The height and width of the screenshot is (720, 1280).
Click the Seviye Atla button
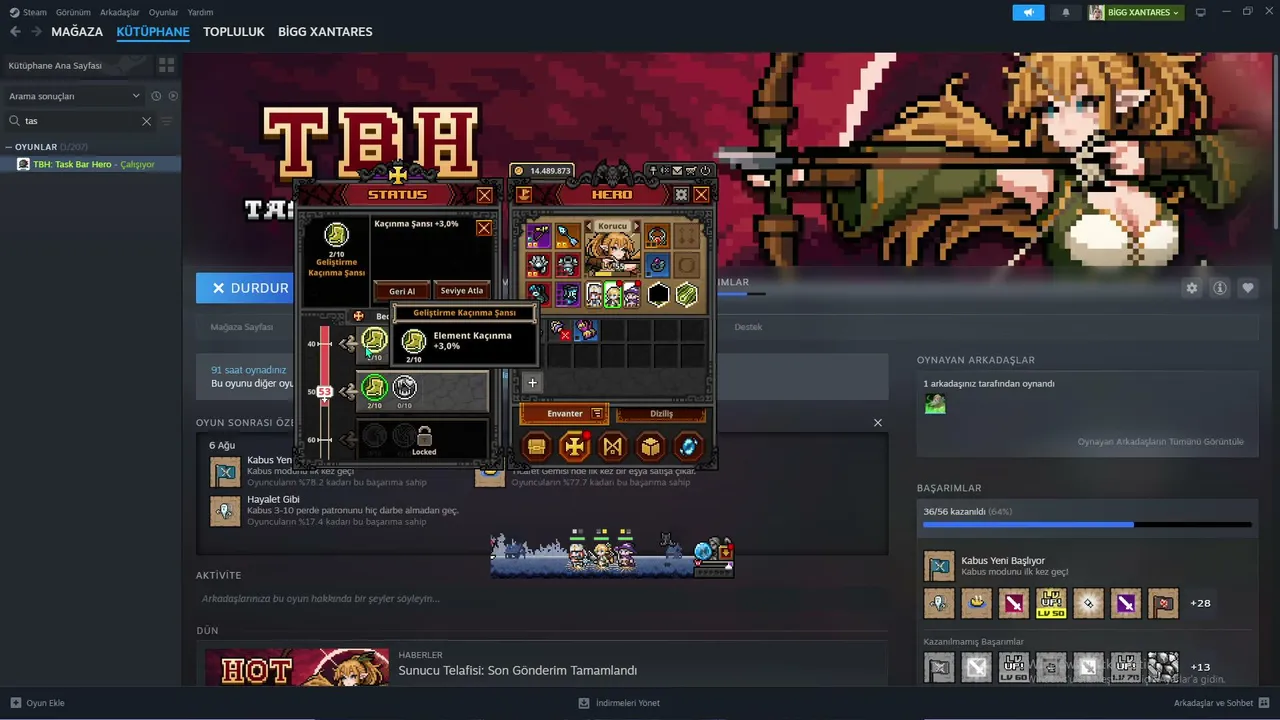pyautogui.click(x=461, y=291)
